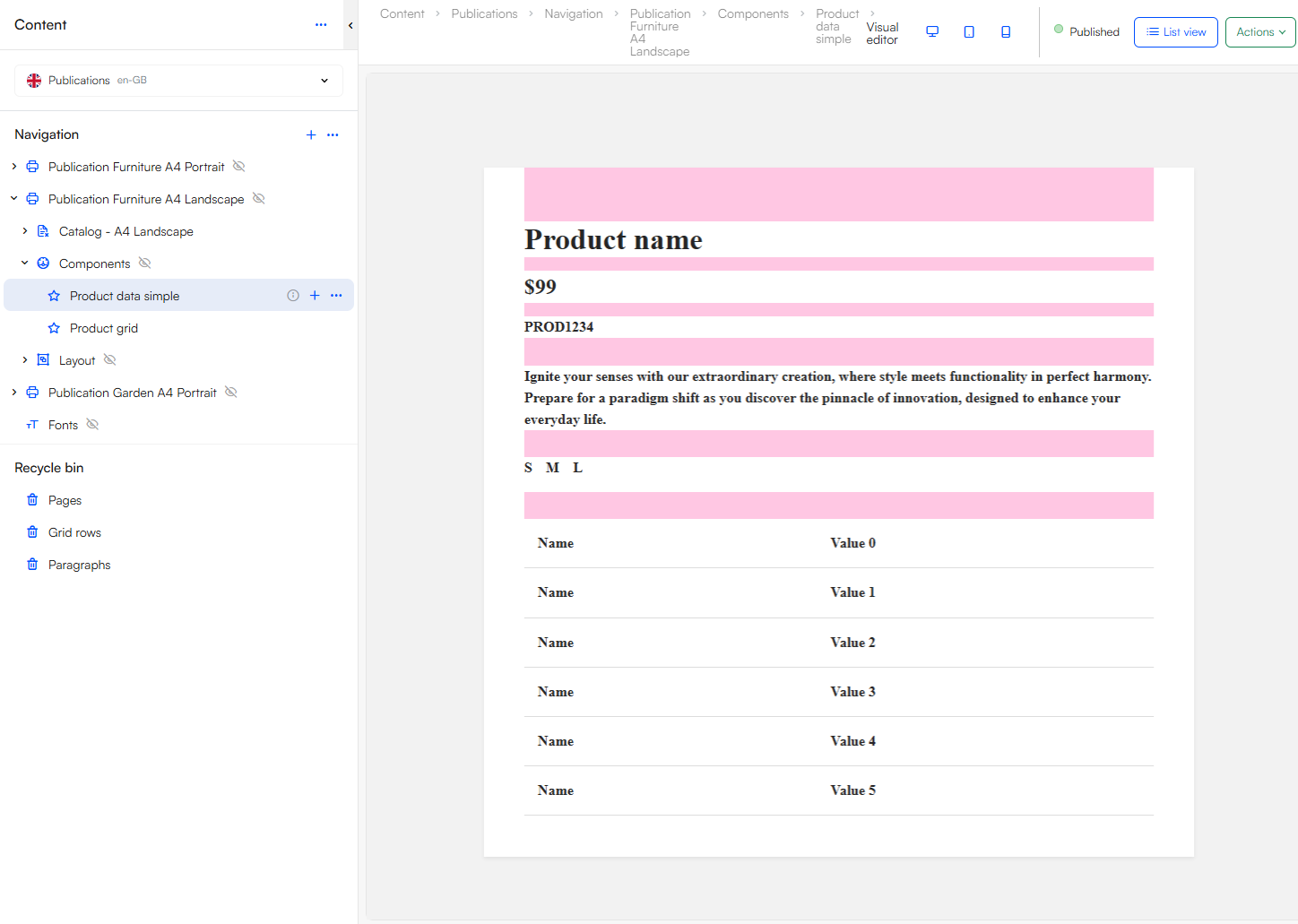Switch to mobile preview device icon

[x=1006, y=31]
